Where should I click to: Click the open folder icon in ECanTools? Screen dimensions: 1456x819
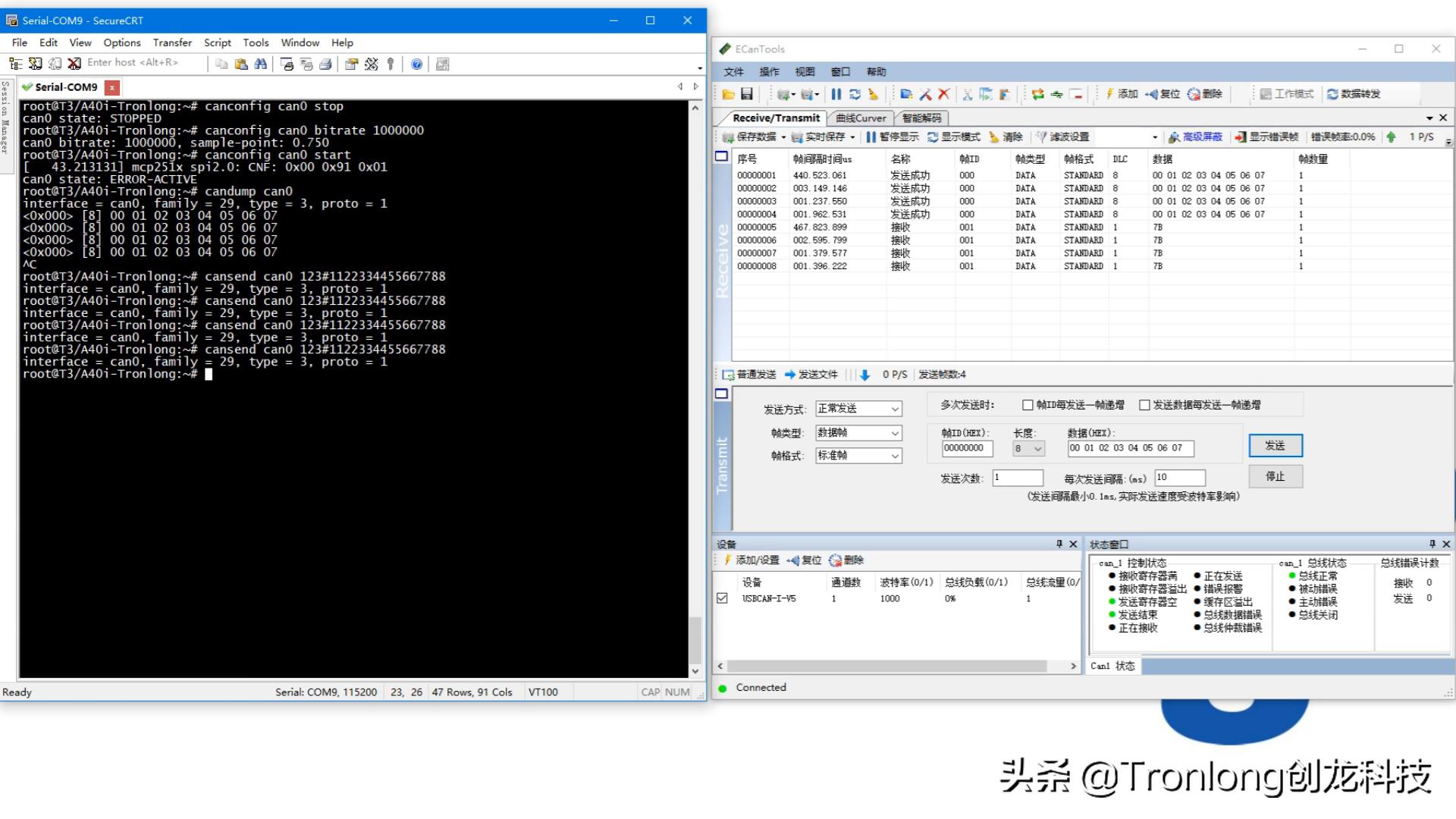[x=728, y=94]
